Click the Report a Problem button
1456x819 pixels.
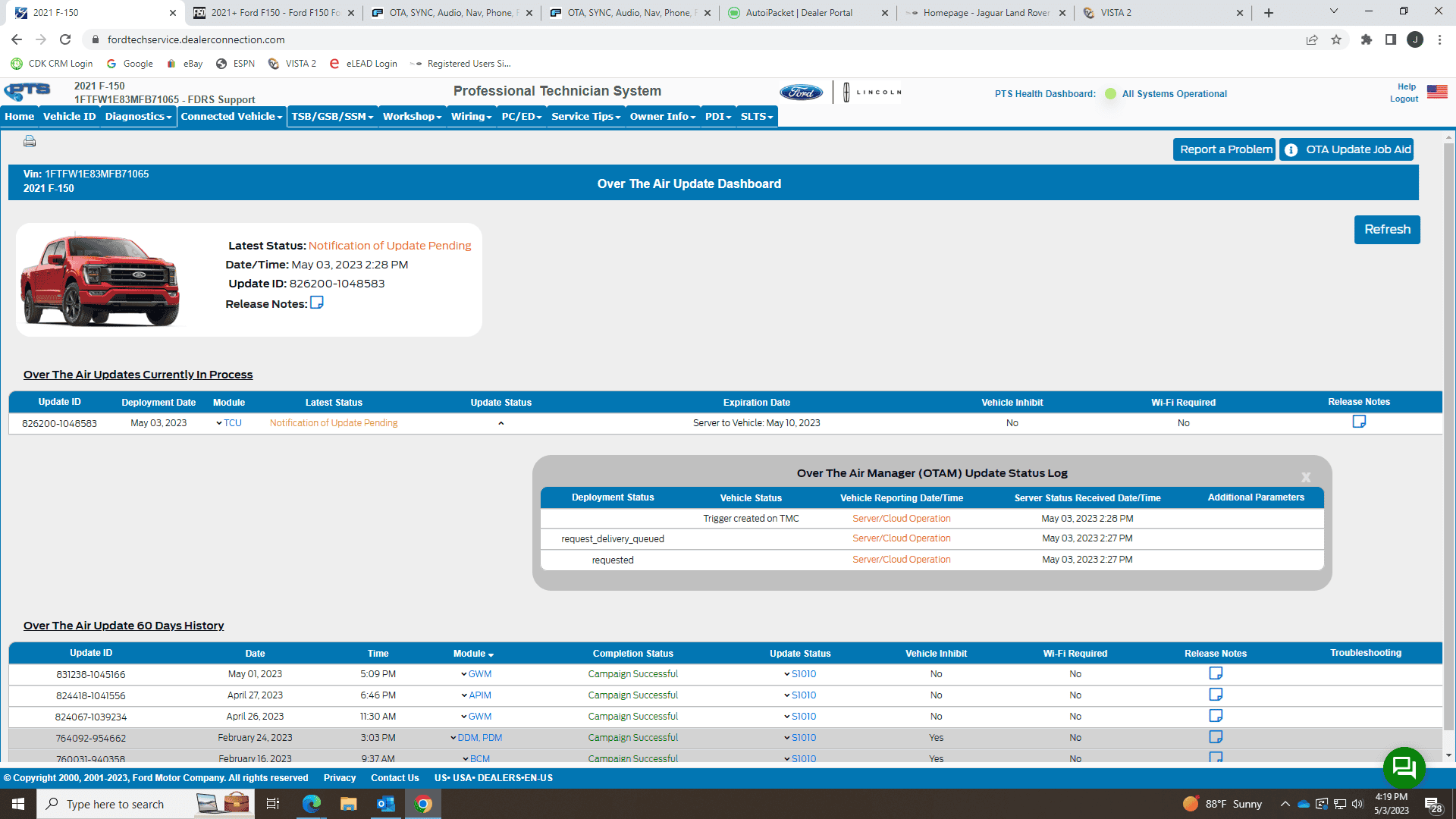1225,149
